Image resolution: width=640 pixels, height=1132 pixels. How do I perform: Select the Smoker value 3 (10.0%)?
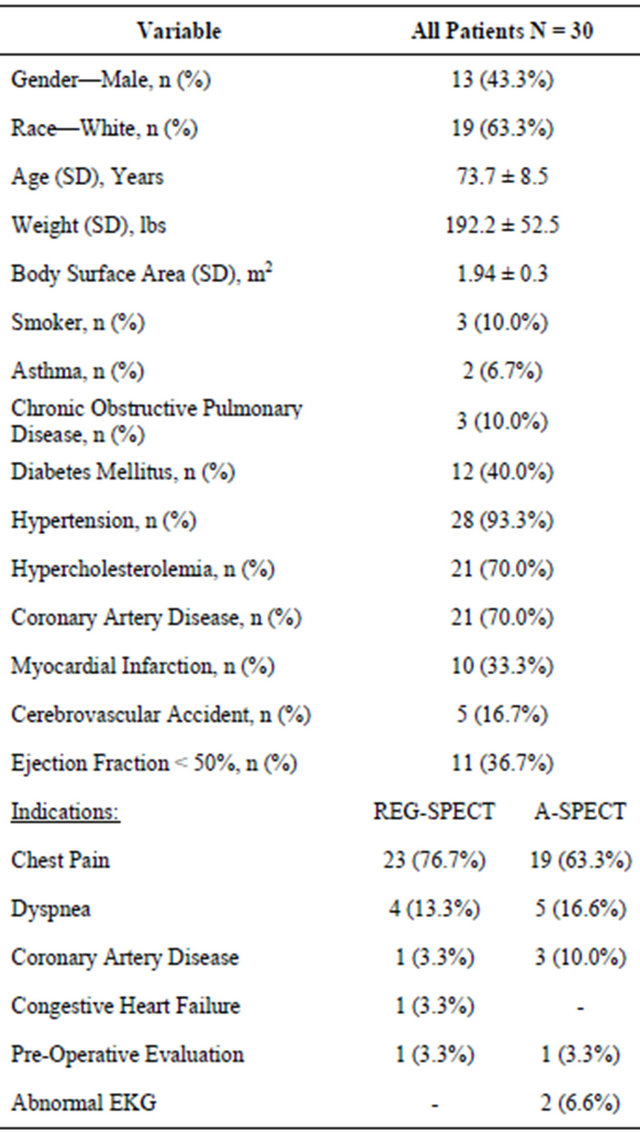(x=501, y=323)
